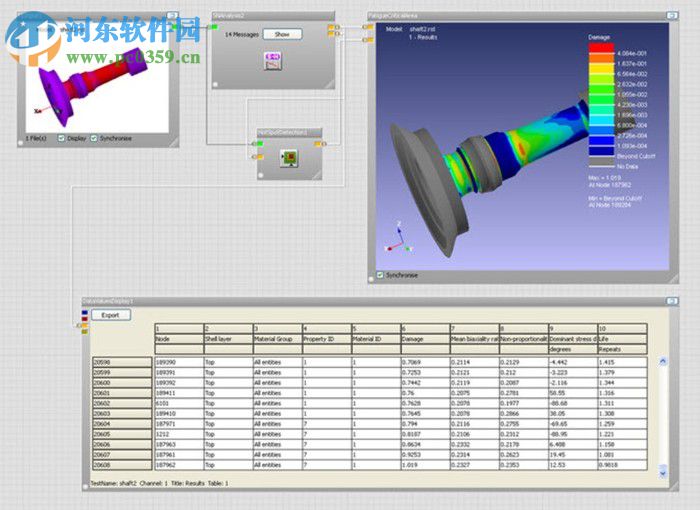
Task: Click resize grip of analysis glyph
Action: 329,84
